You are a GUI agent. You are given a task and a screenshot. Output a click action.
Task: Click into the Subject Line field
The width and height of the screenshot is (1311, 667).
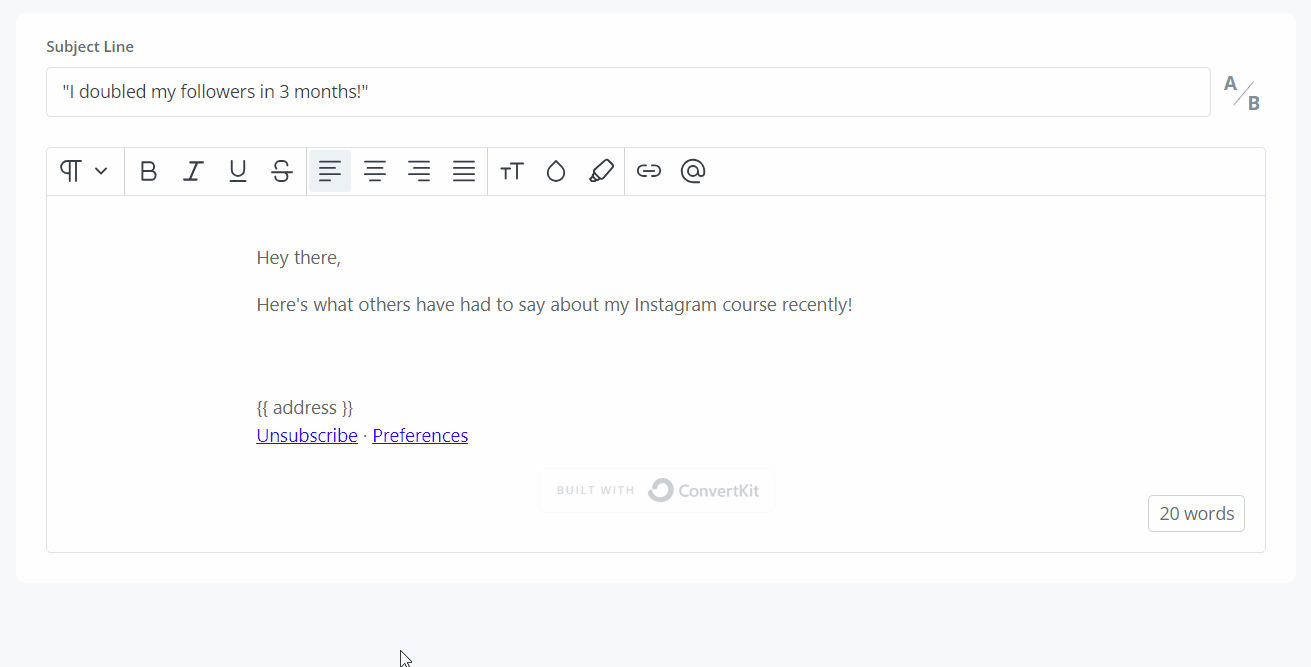(x=628, y=92)
